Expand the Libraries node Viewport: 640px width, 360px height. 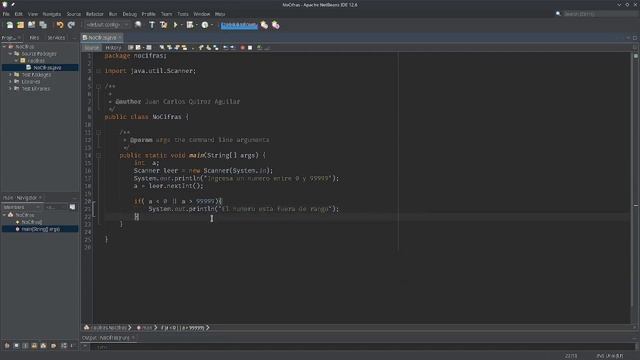tap(10, 82)
